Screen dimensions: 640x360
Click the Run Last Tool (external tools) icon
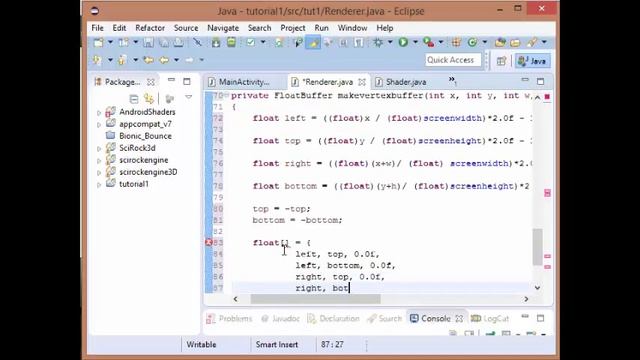(428, 42)
